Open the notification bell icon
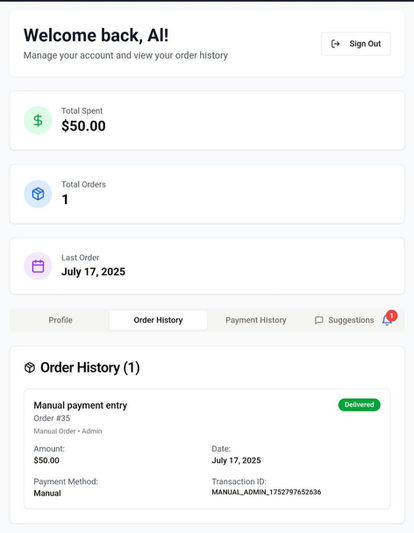Image resolution: width=414 pixels, height=533 pixels. (387, 321)
